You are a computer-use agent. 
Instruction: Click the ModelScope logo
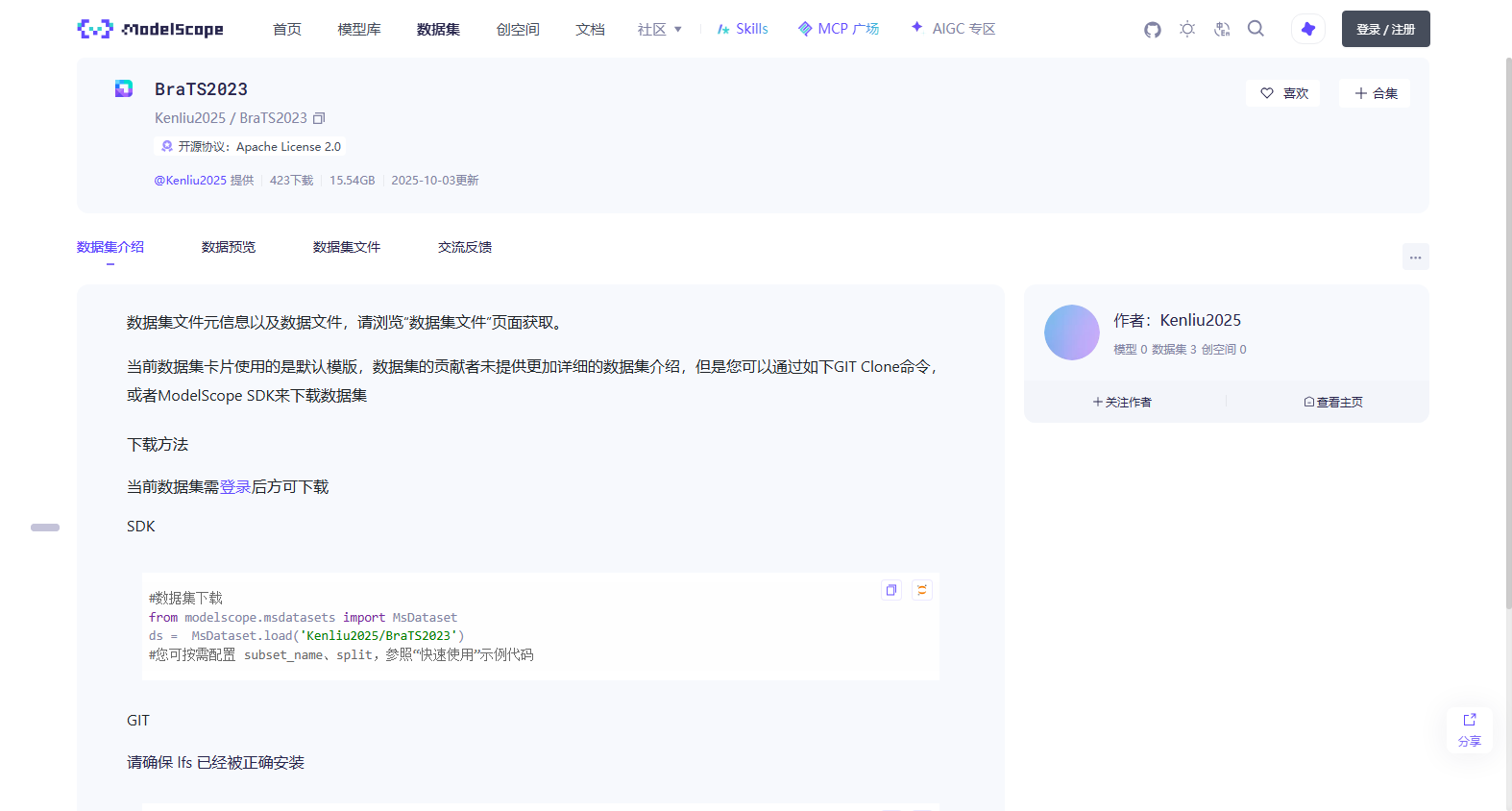(150, 29)
